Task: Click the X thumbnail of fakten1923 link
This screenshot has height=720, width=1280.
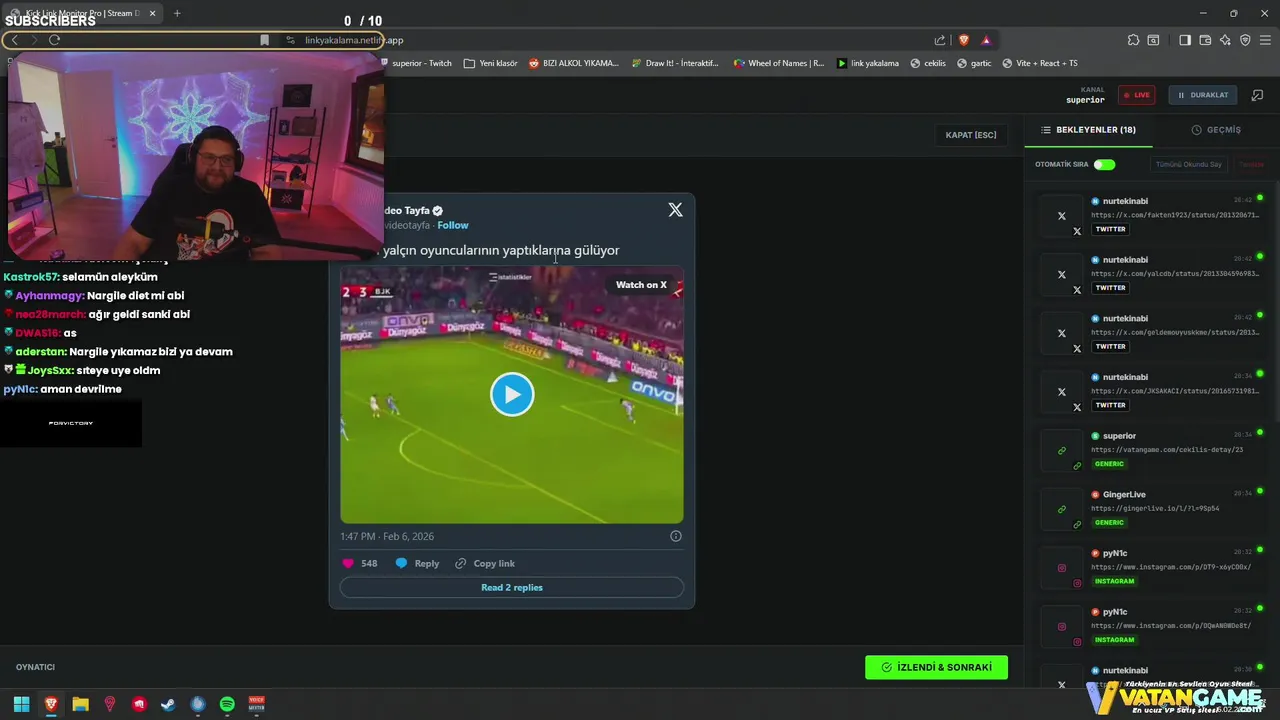Action: (x=1062, y=216)
